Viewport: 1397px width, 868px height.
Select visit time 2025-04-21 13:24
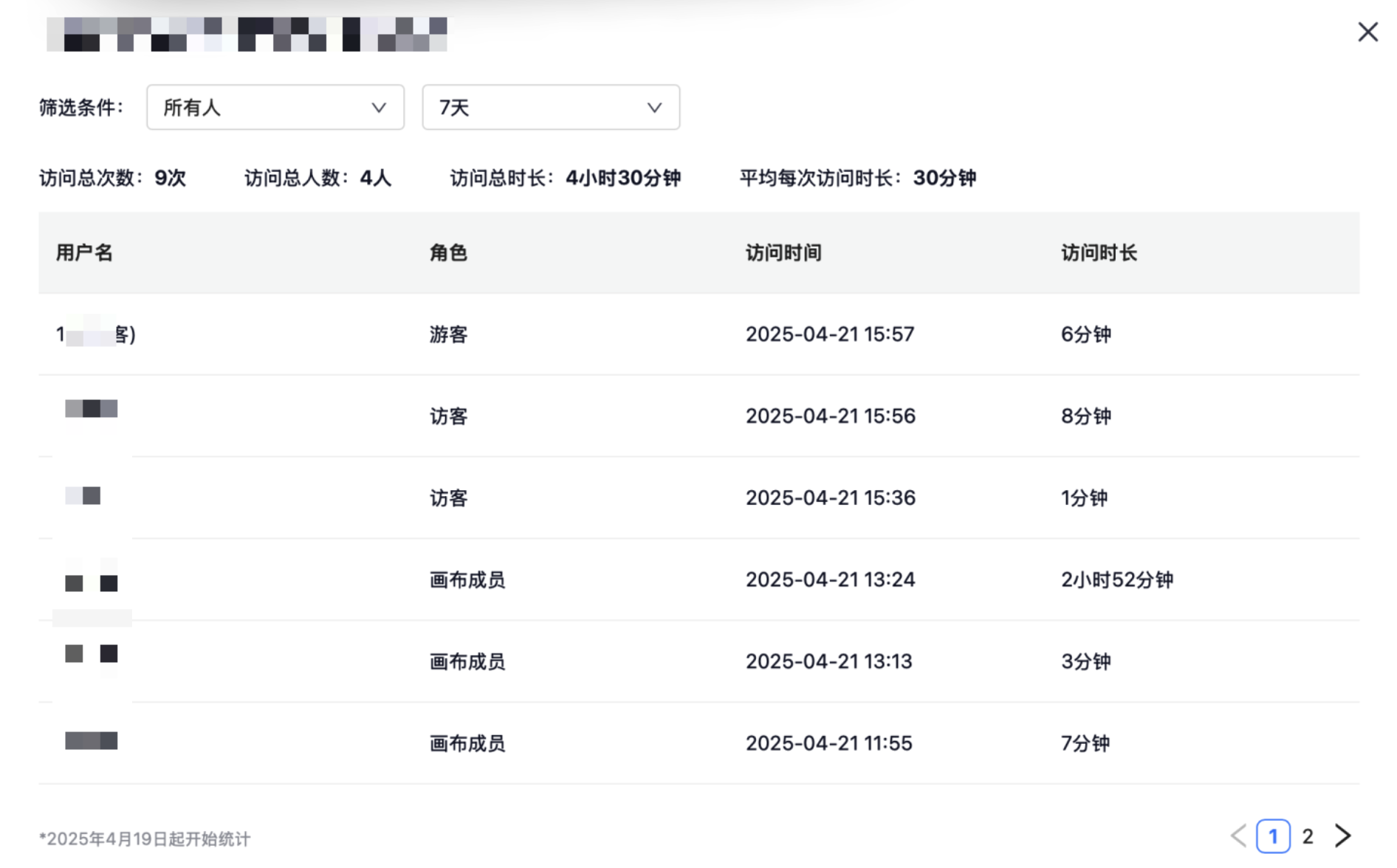coord(831,580)
